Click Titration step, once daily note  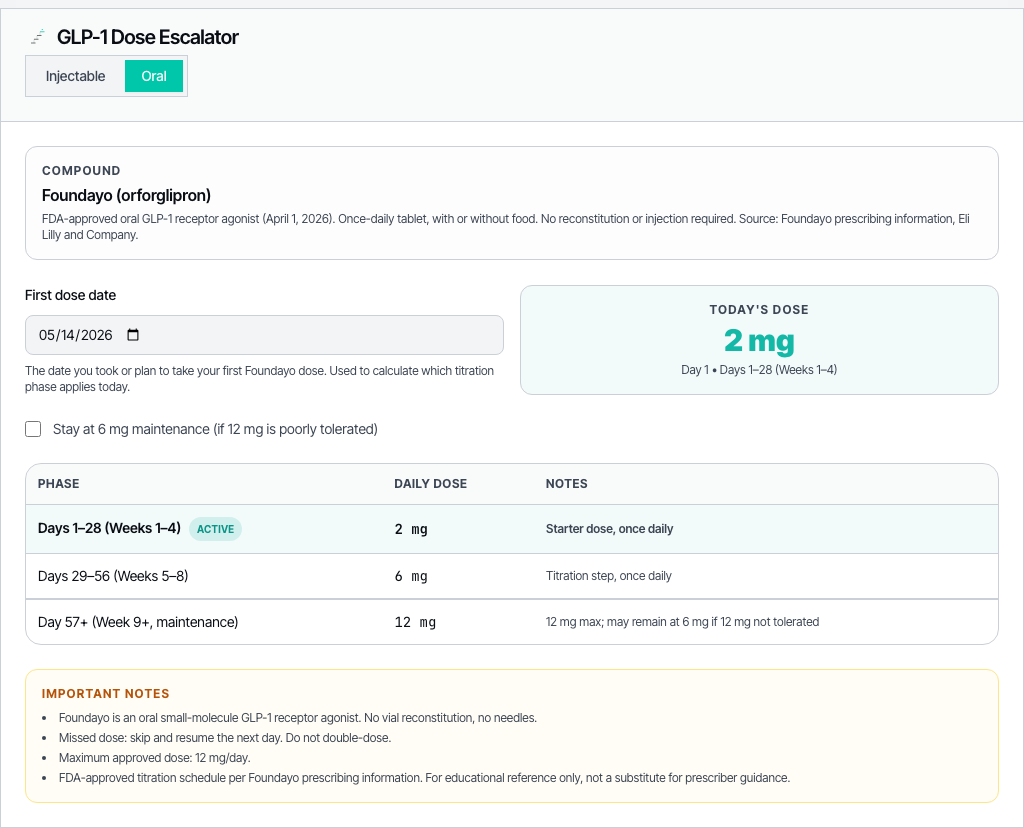pyautogui.click(x=609, y=576)
